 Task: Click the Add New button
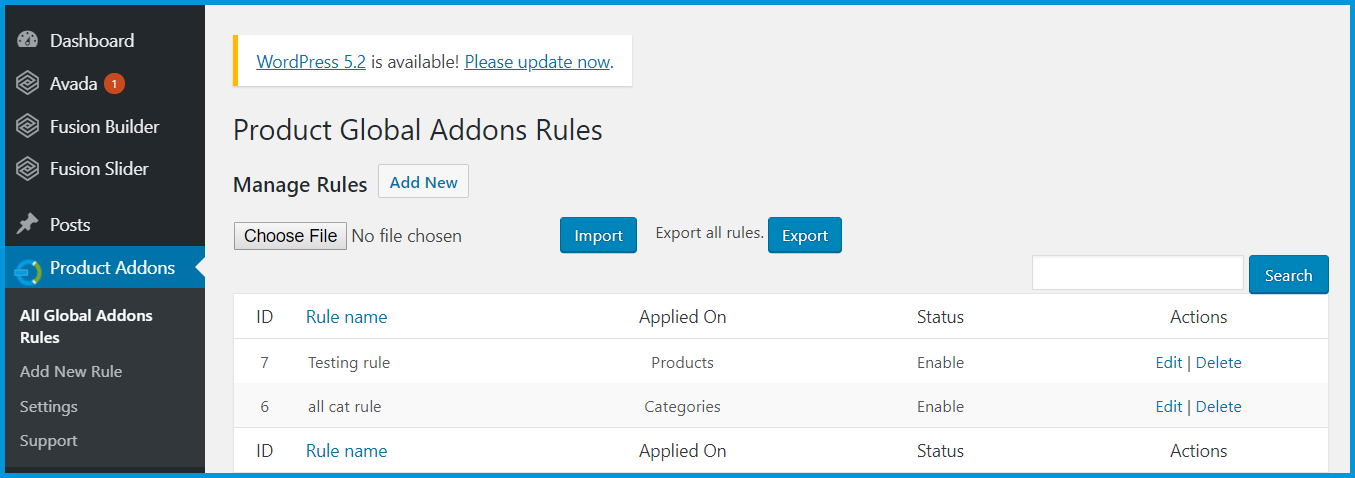(423, 182)
